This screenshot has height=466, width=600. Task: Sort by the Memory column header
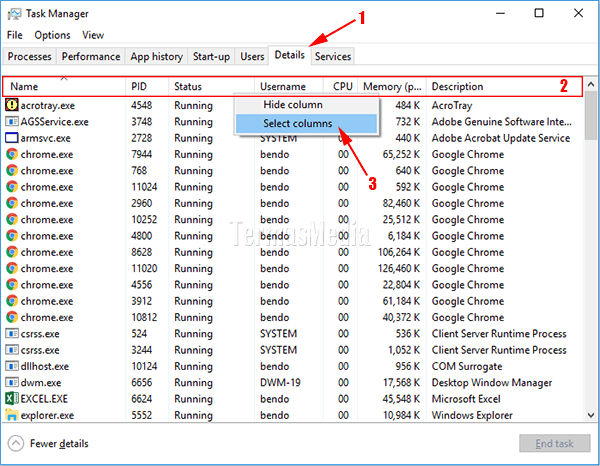point(392,86)
